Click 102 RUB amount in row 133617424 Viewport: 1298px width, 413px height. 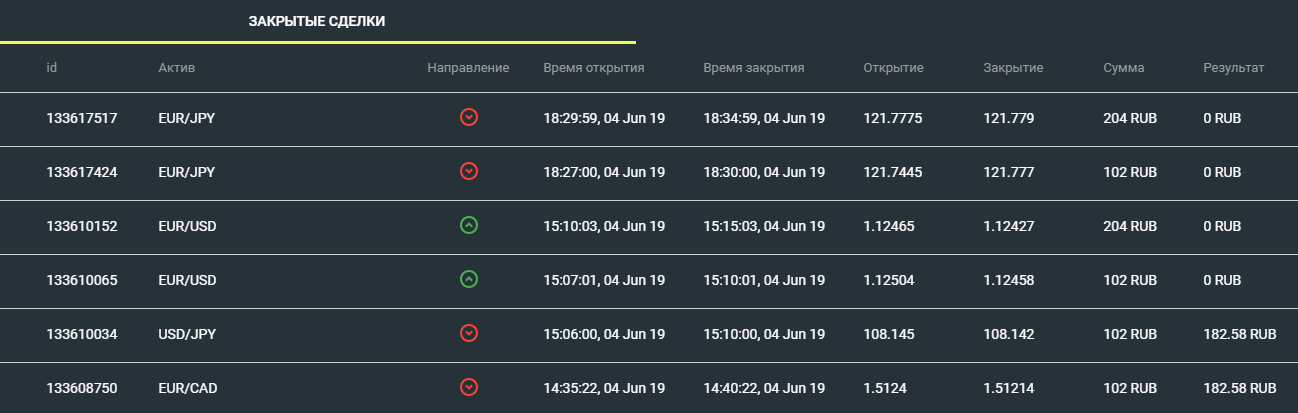pyautogui.click(x=1130, y=172)
